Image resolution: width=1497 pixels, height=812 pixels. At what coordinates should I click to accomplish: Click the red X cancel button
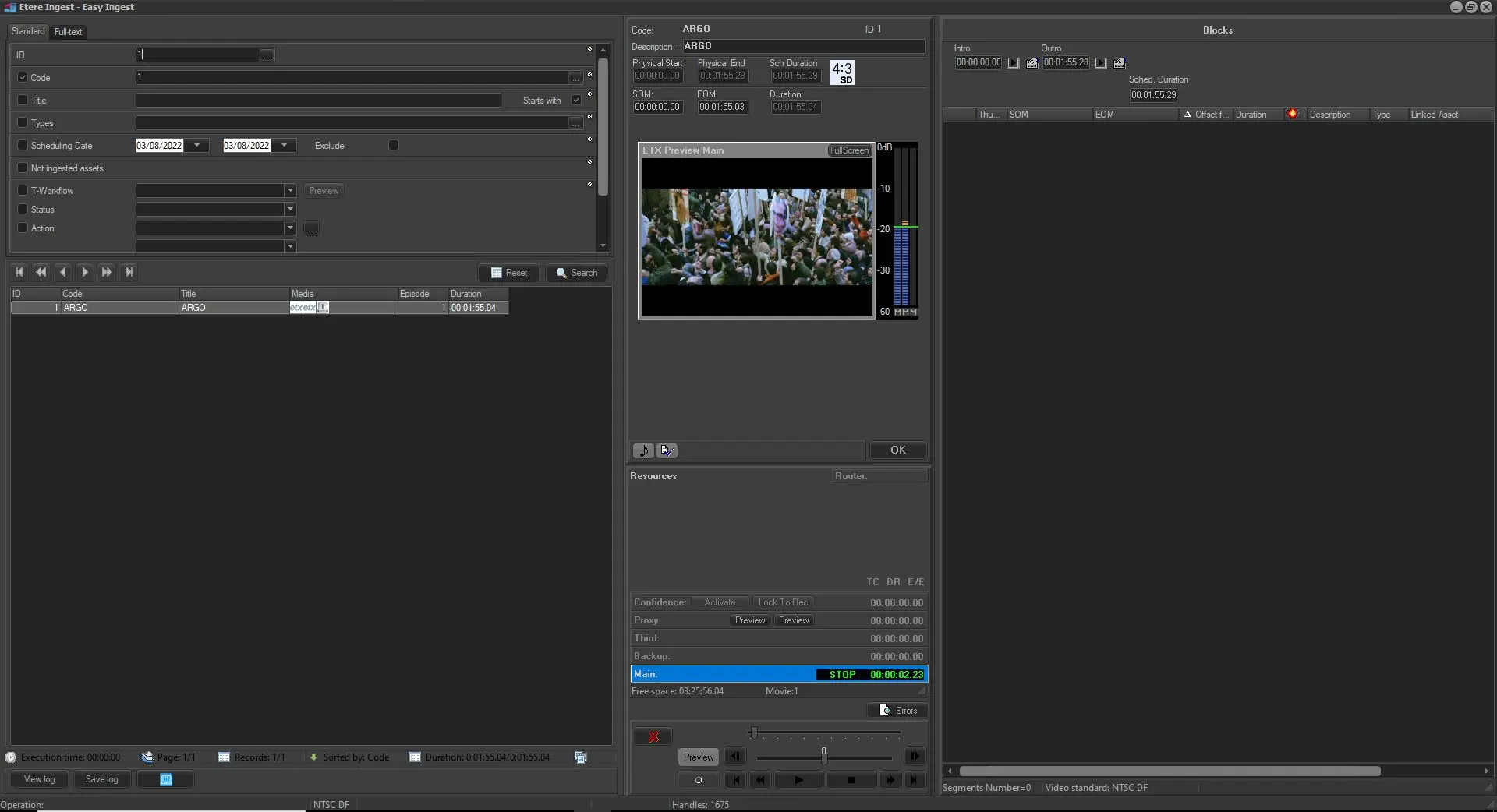click(653, 737)
